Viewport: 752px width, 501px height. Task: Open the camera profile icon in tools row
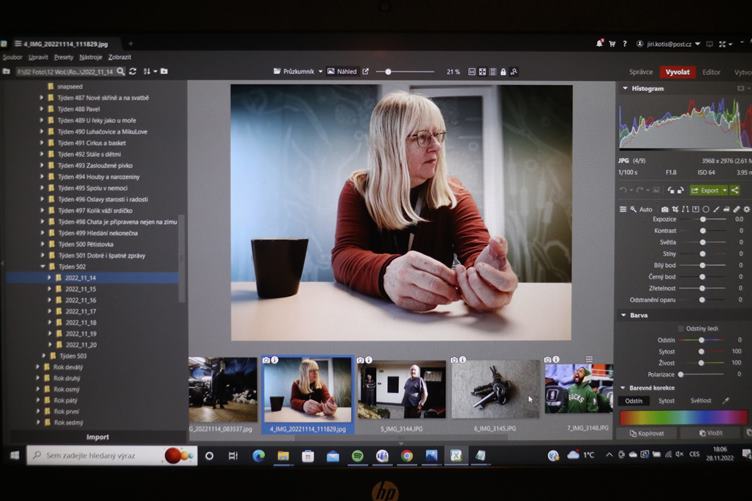665,210
